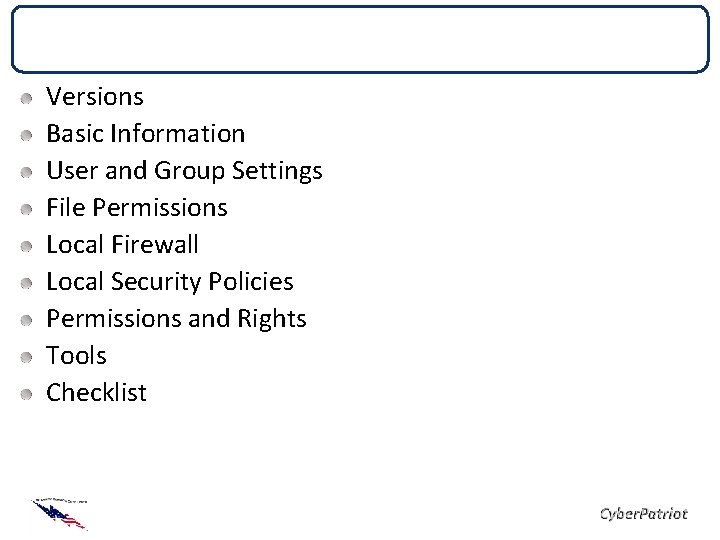Select the Checklist entry

tap(96, 393)
